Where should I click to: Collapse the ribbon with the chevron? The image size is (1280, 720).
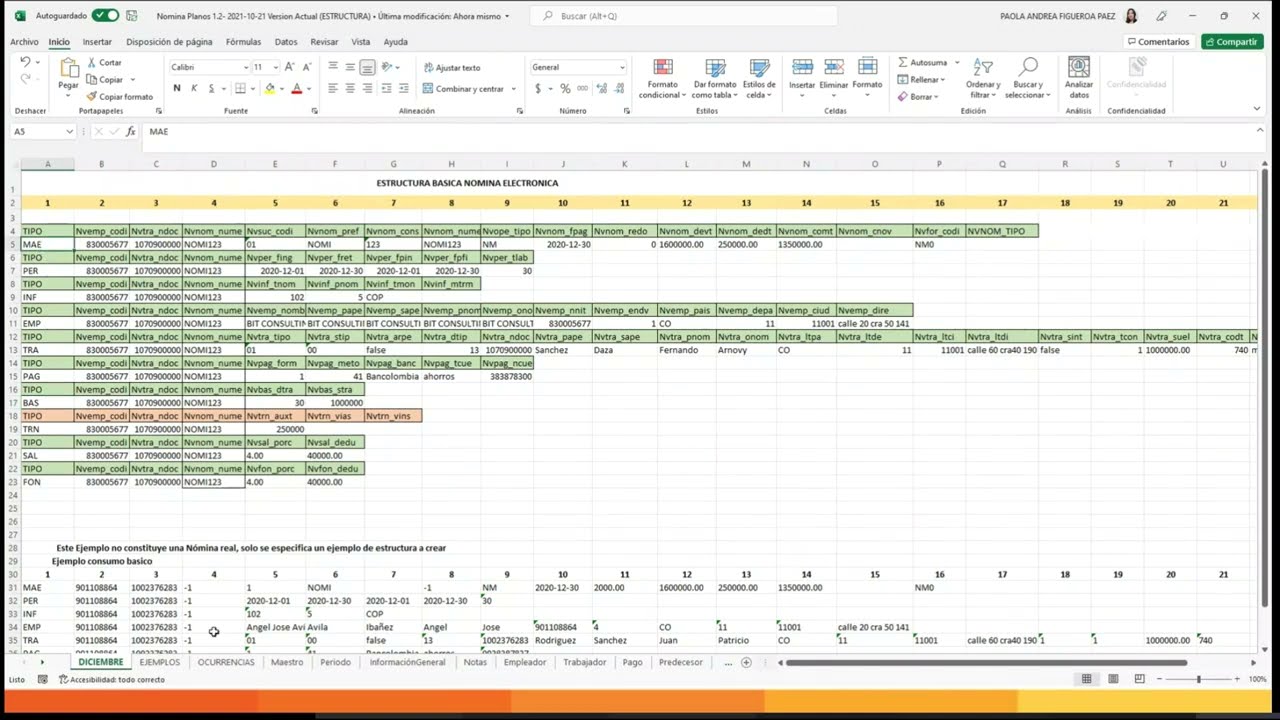click(1257, 108)
